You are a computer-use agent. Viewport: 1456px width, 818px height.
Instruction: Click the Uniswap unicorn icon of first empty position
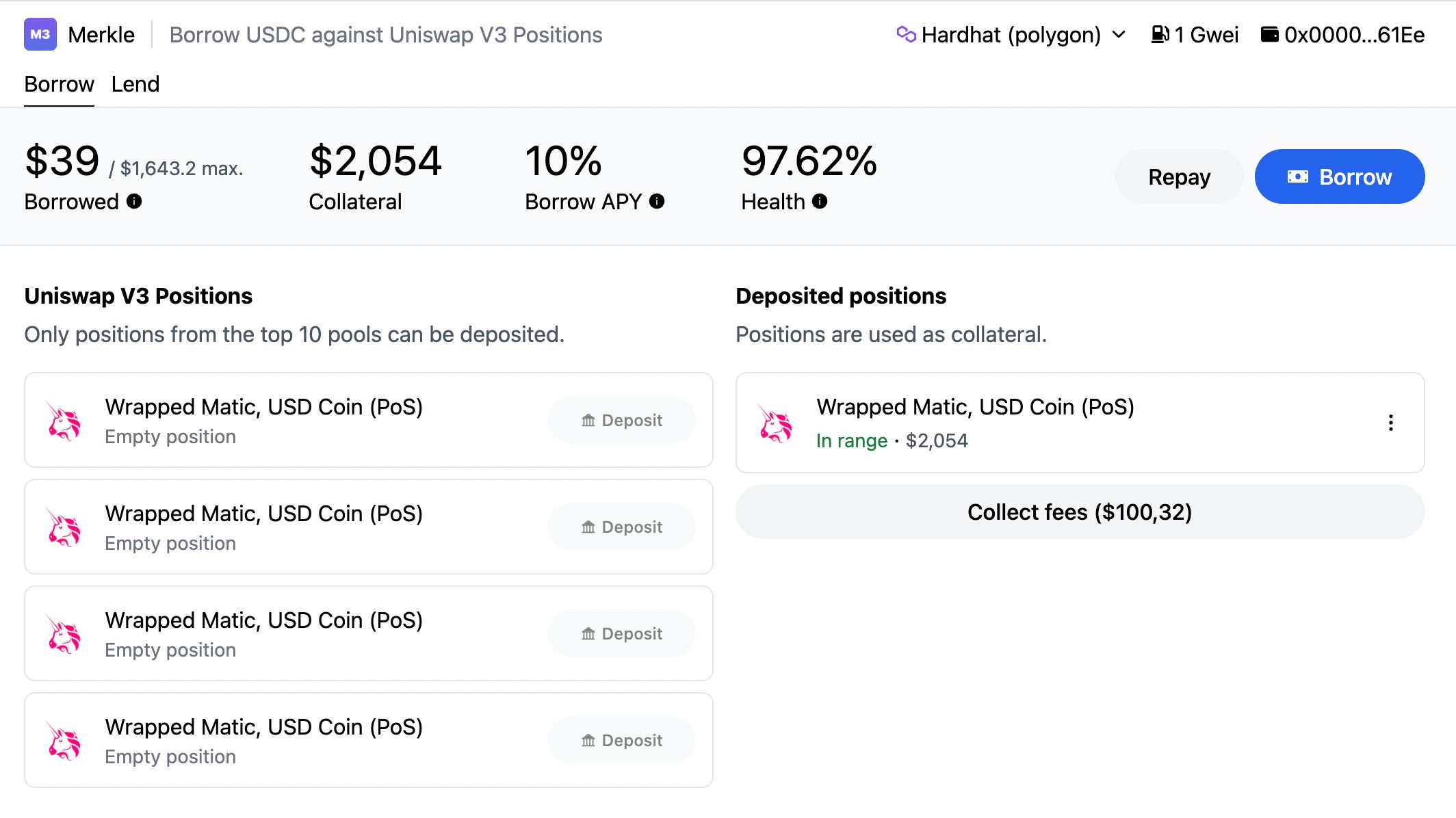click(64, 420)
